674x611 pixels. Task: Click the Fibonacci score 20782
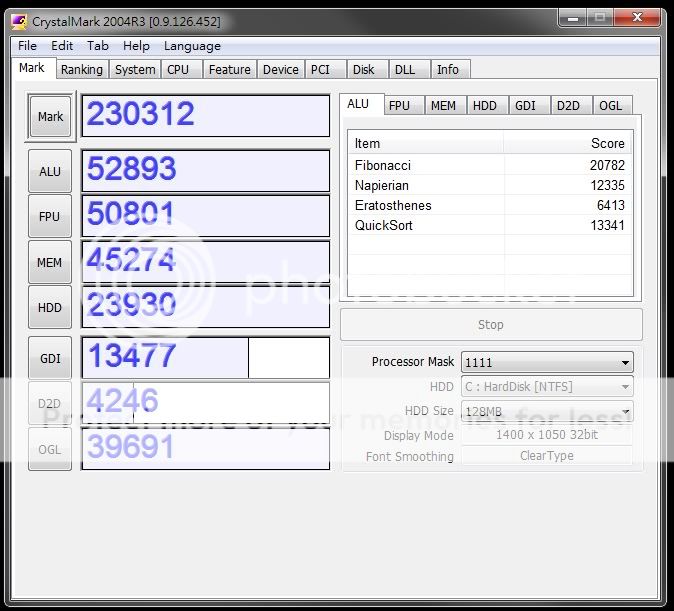click(607, 165)
